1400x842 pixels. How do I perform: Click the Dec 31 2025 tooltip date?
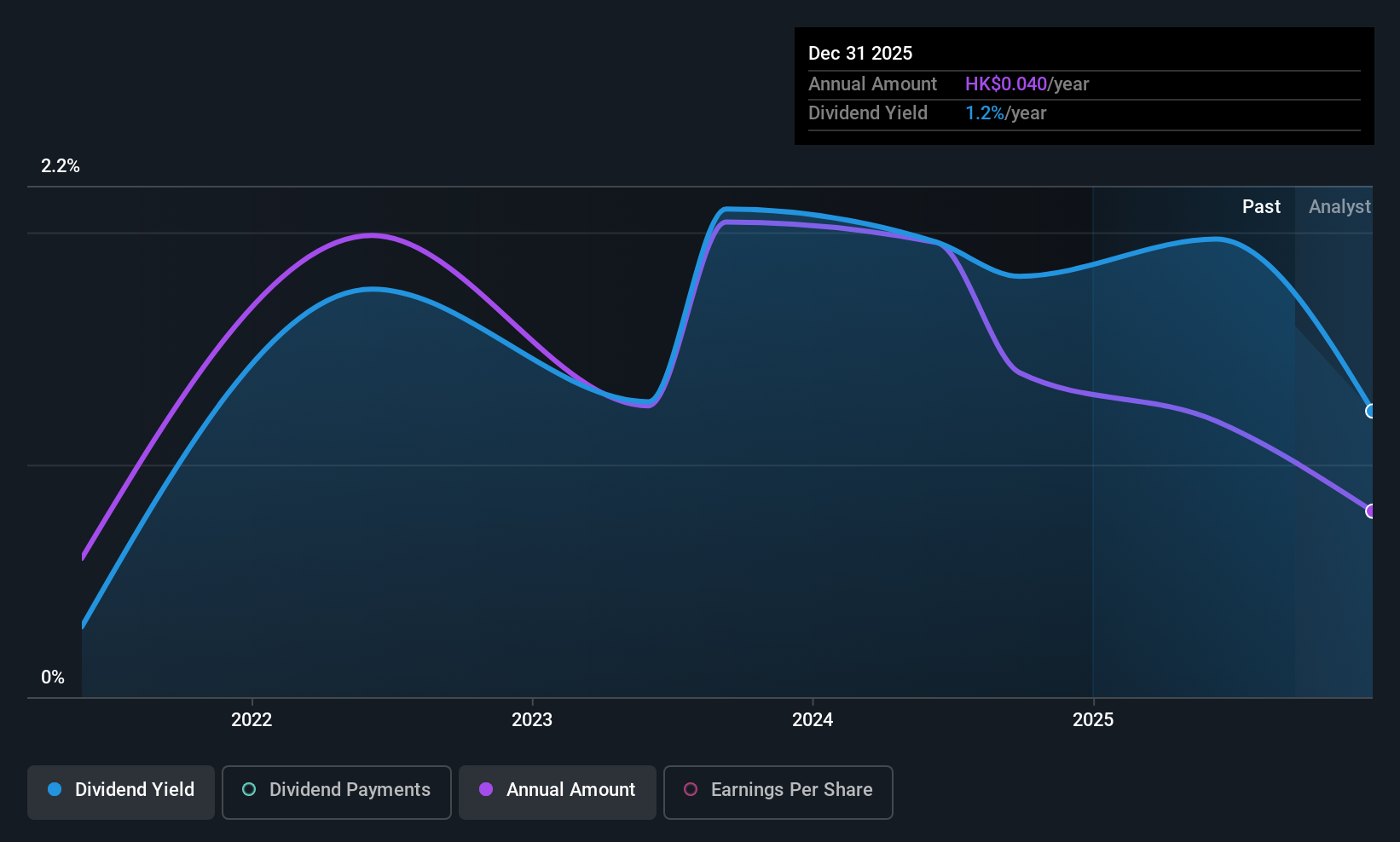(x=860, y=53)
